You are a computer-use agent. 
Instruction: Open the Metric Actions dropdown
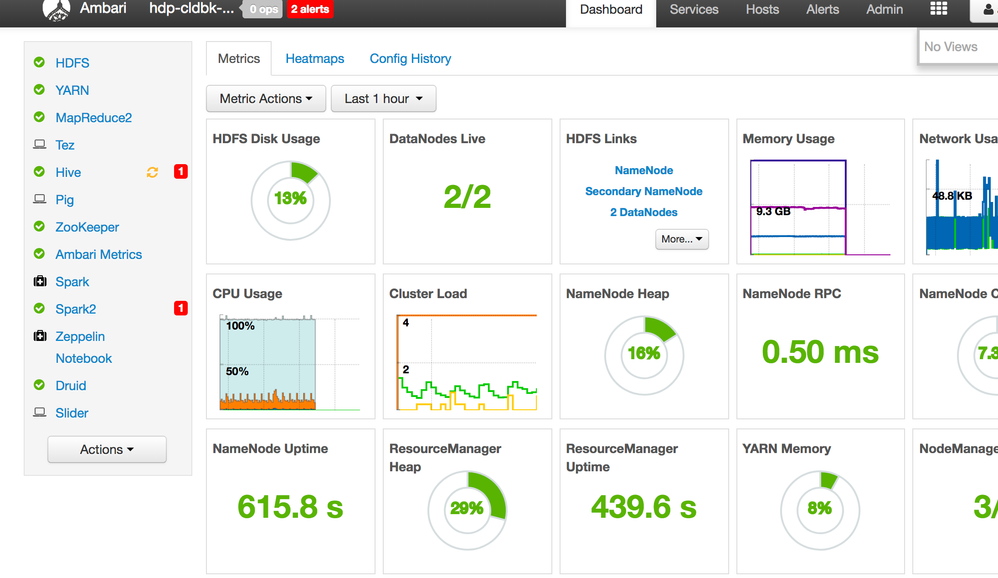[266, 99]
